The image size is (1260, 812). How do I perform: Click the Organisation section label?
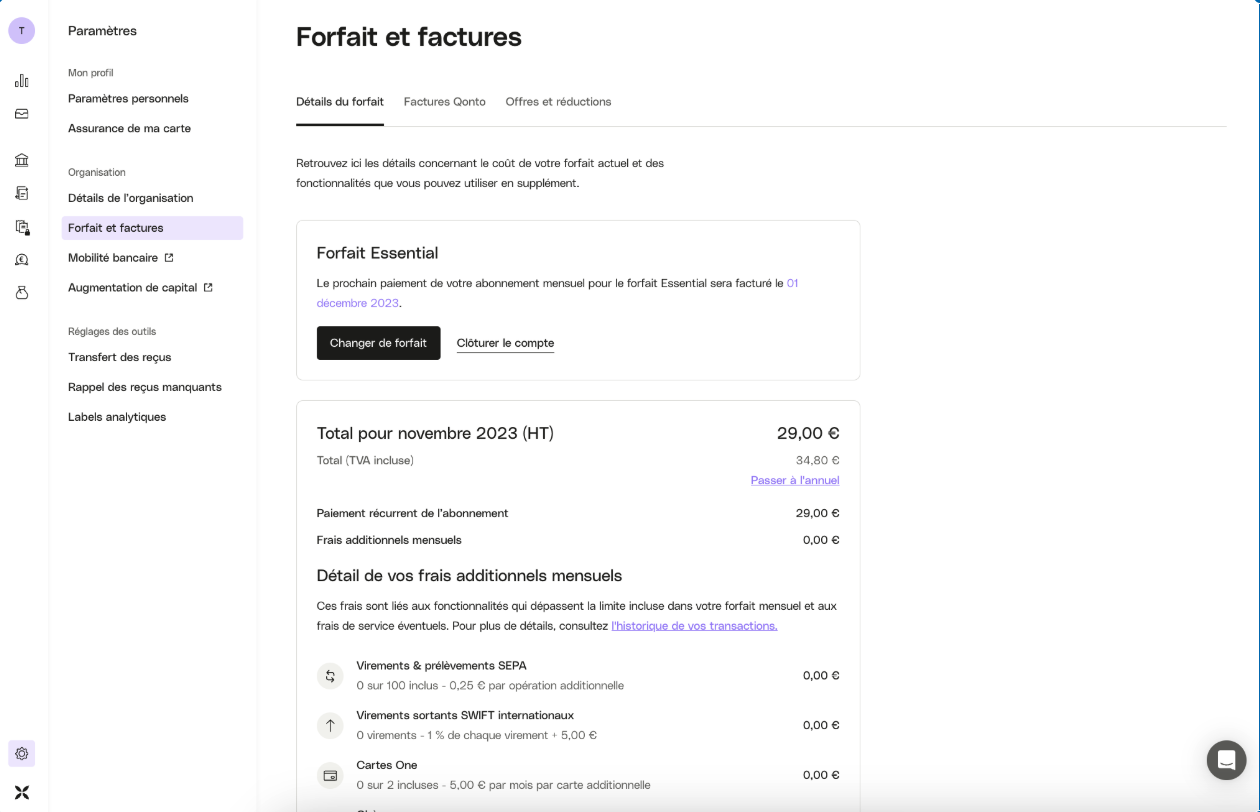[x=97, y=173]
